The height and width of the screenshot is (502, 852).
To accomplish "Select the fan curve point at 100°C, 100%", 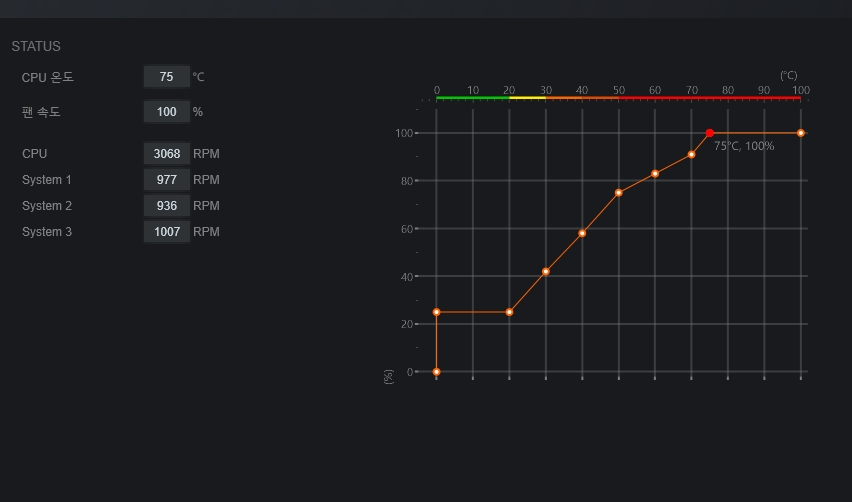I will [800, 133].
